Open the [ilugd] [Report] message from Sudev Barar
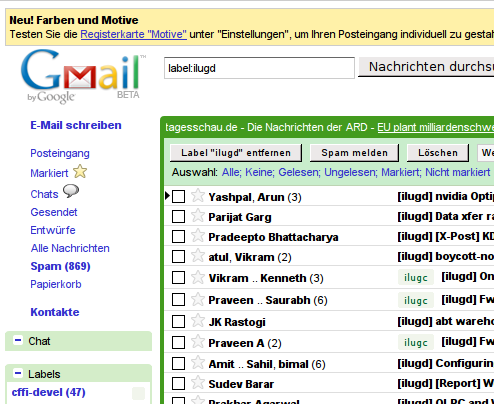The width and height of the screenshot is (494, 404). click(x=446, y=383)
